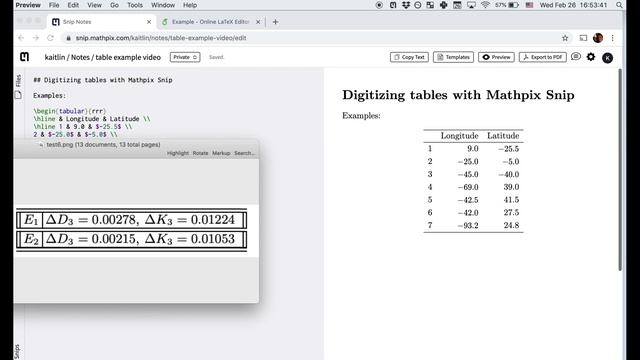The image size is (640, 360).
Task: Click the Mathpix logo icon in header
Action: (x=24, y=57)
